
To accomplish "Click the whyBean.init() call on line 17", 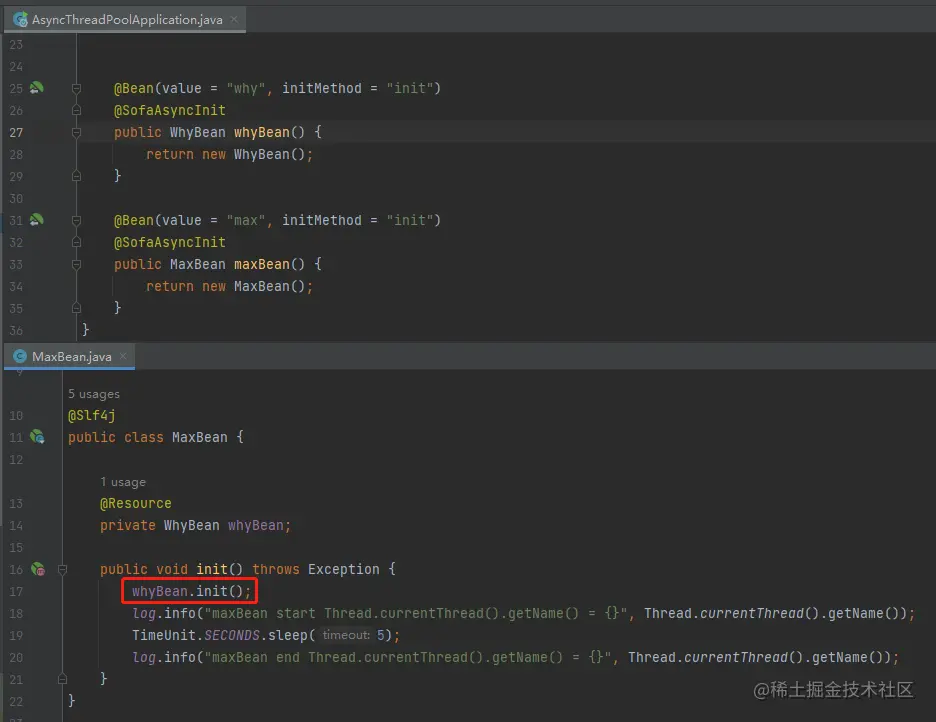I will (189, 591).
